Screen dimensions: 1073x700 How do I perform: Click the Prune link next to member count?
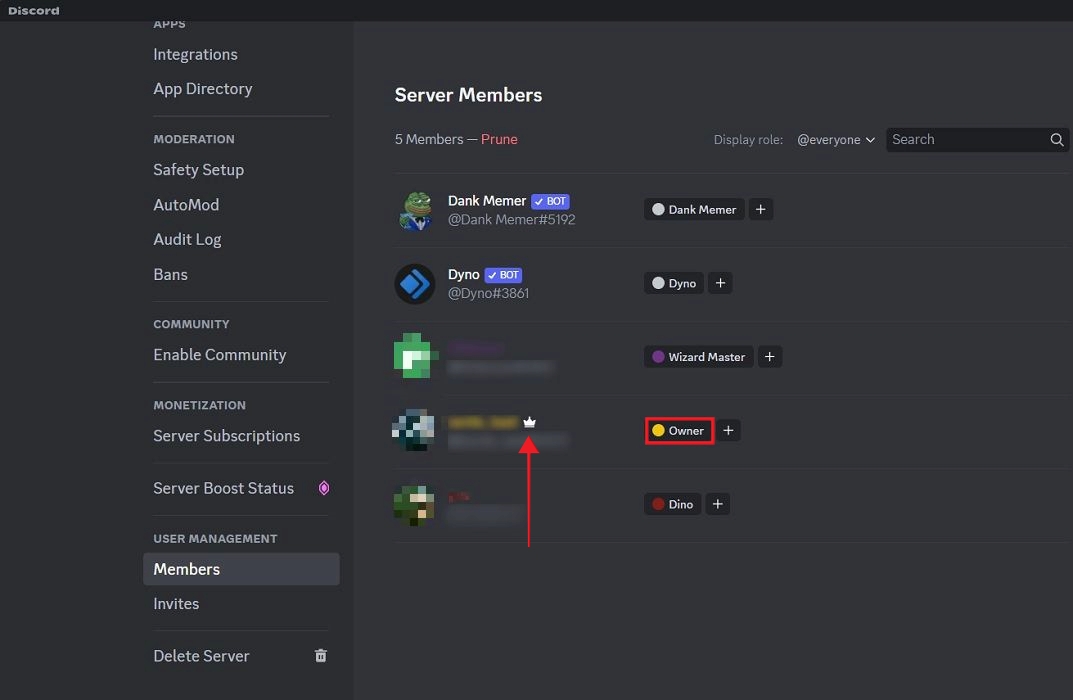[x=499, y=139]
